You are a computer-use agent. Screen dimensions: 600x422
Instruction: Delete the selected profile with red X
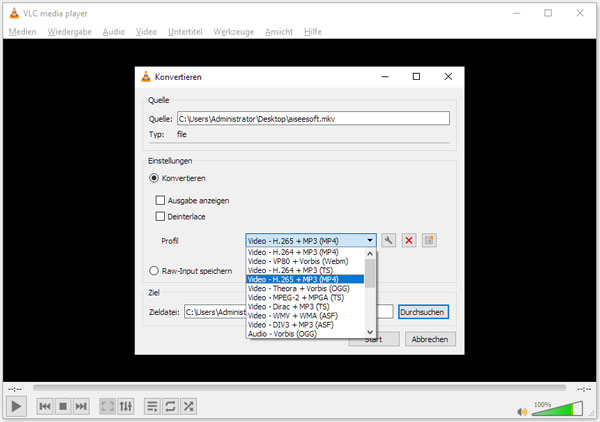coord(409,241)
